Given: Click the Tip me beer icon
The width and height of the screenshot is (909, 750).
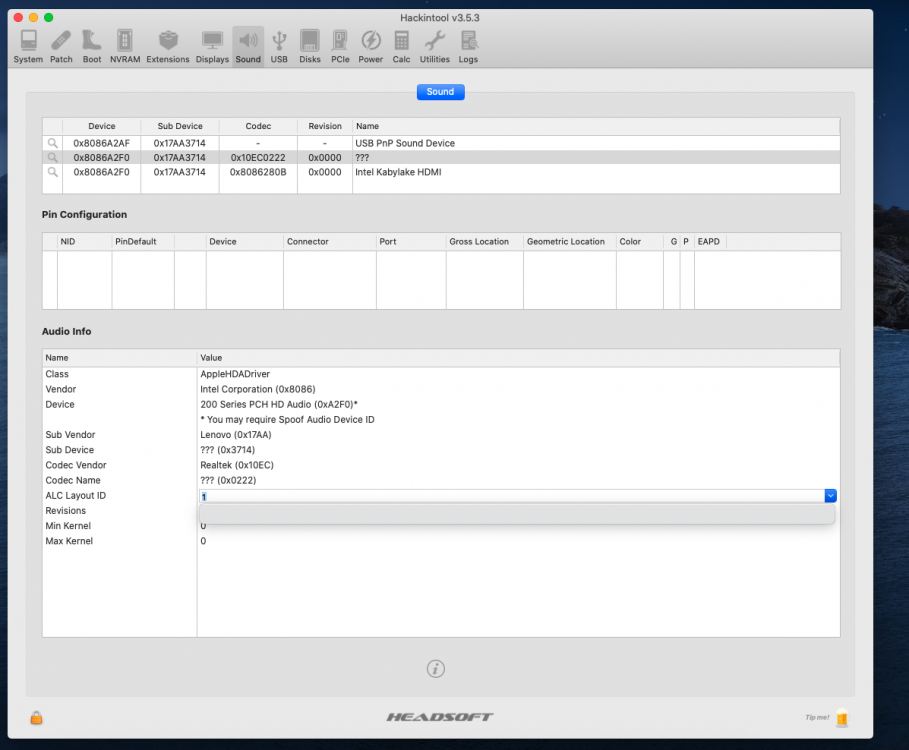Looking at the screenshot, I should 842,718.
